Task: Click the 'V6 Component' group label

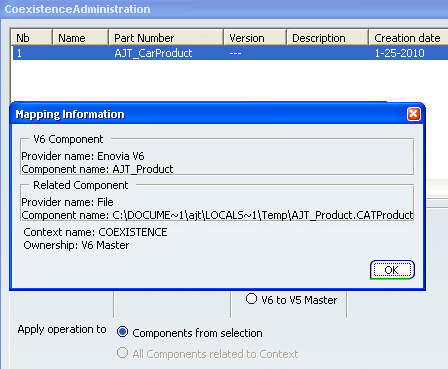Action: (x=68, y=139)
